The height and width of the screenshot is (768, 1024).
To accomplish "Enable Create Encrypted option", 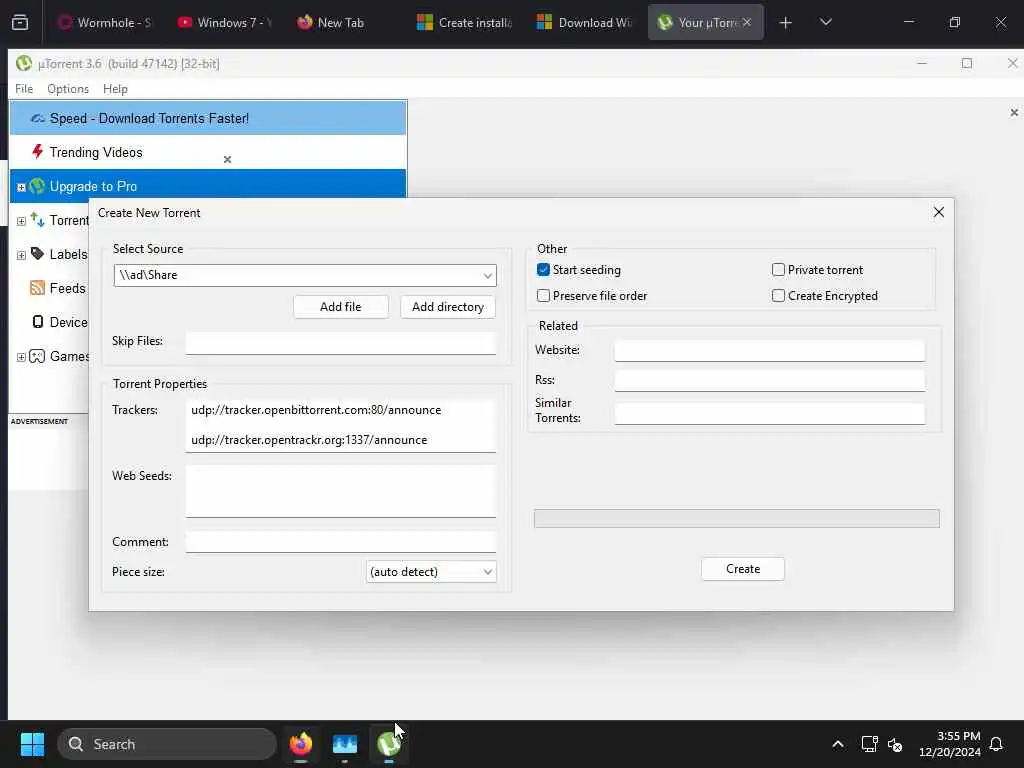I will click(x=778, y=296).
